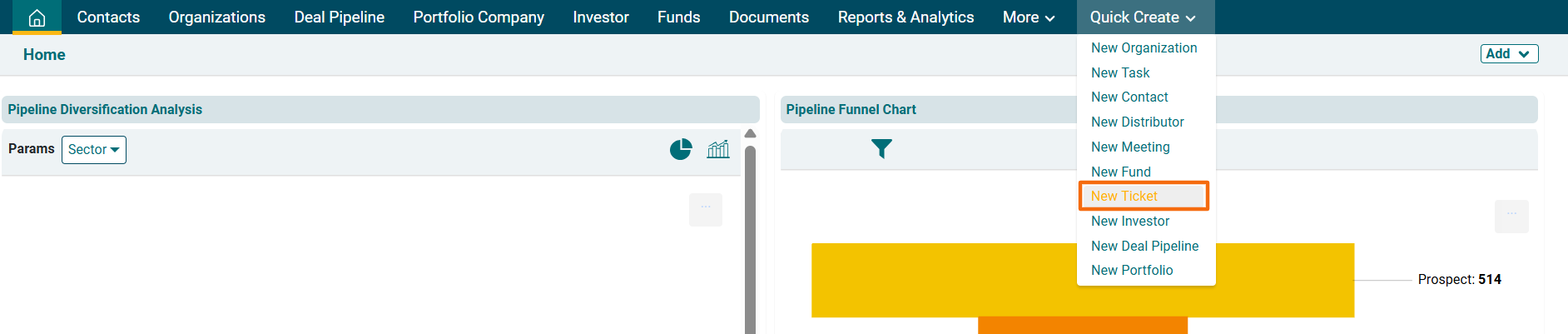Open the Deal Pipeline tab
This screenshot has width=1568, height=334.
pyautogui.click(x=339, y=17)
